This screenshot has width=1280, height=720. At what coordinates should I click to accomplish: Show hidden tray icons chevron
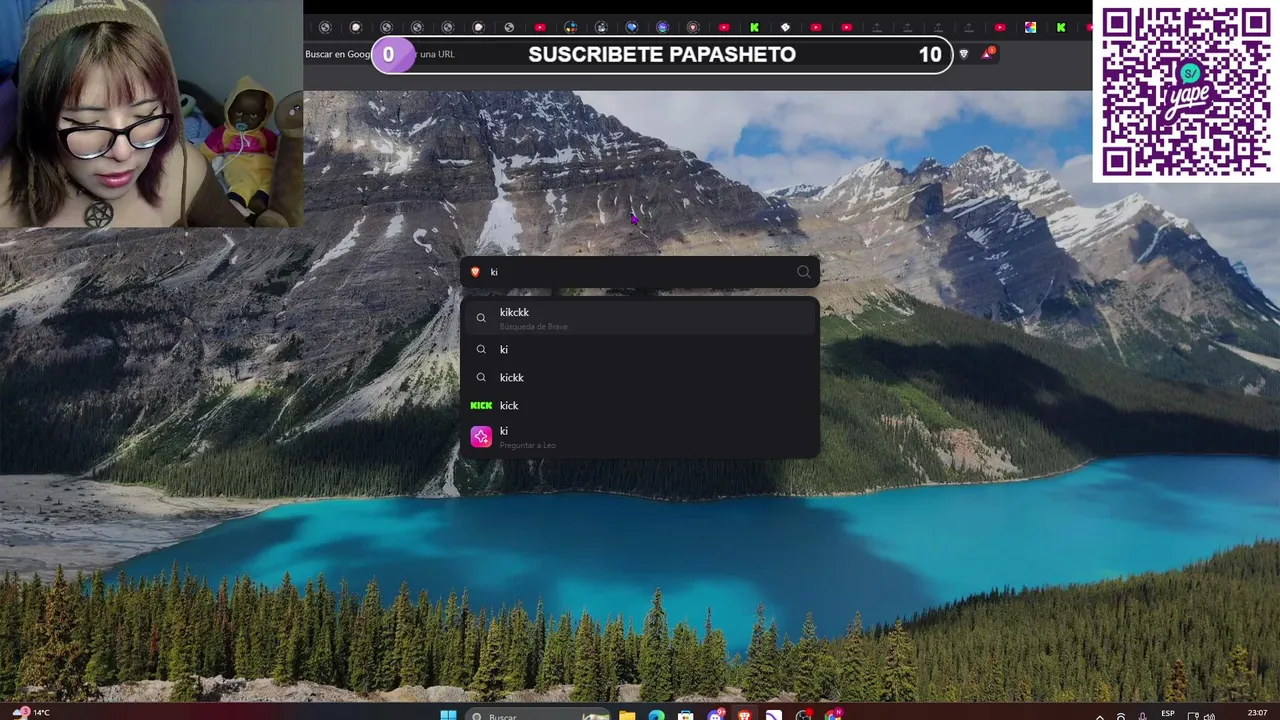click(x=1099, y=715)
